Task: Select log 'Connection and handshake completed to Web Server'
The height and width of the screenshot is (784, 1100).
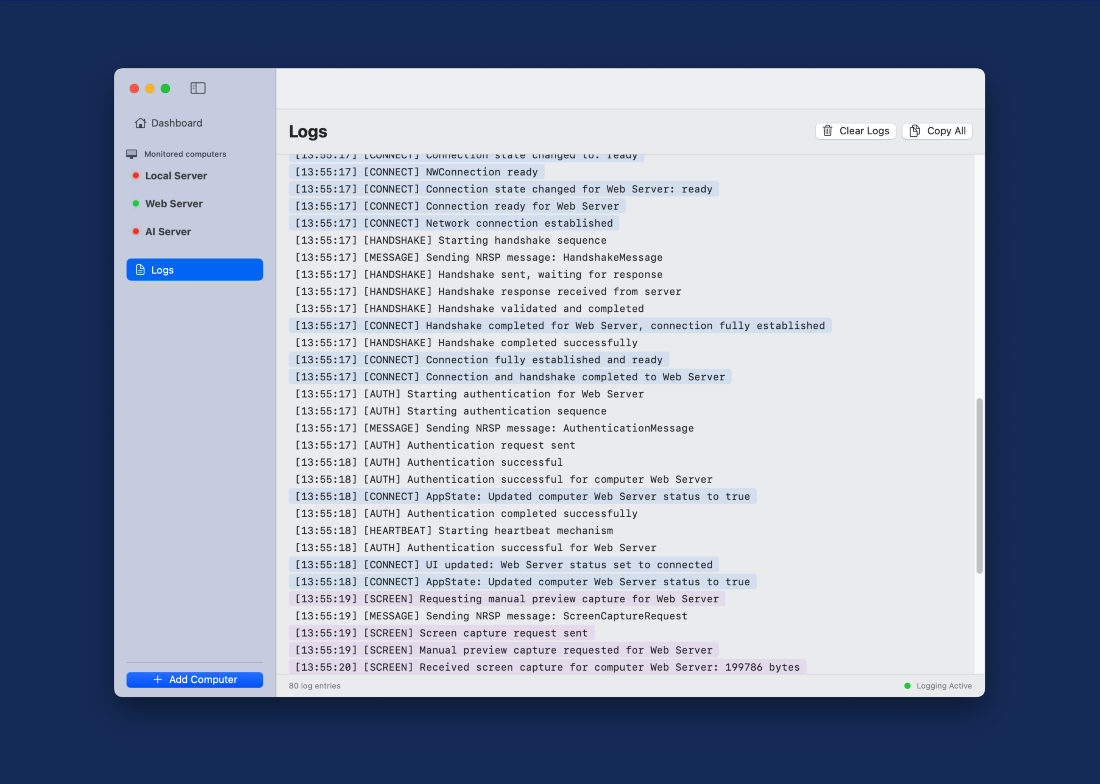Action: [510, 377]
